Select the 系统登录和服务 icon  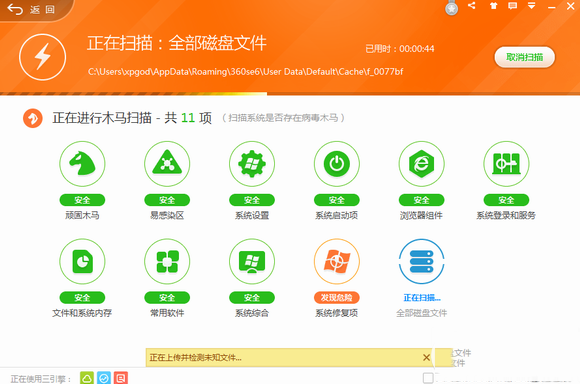(506, 164)
